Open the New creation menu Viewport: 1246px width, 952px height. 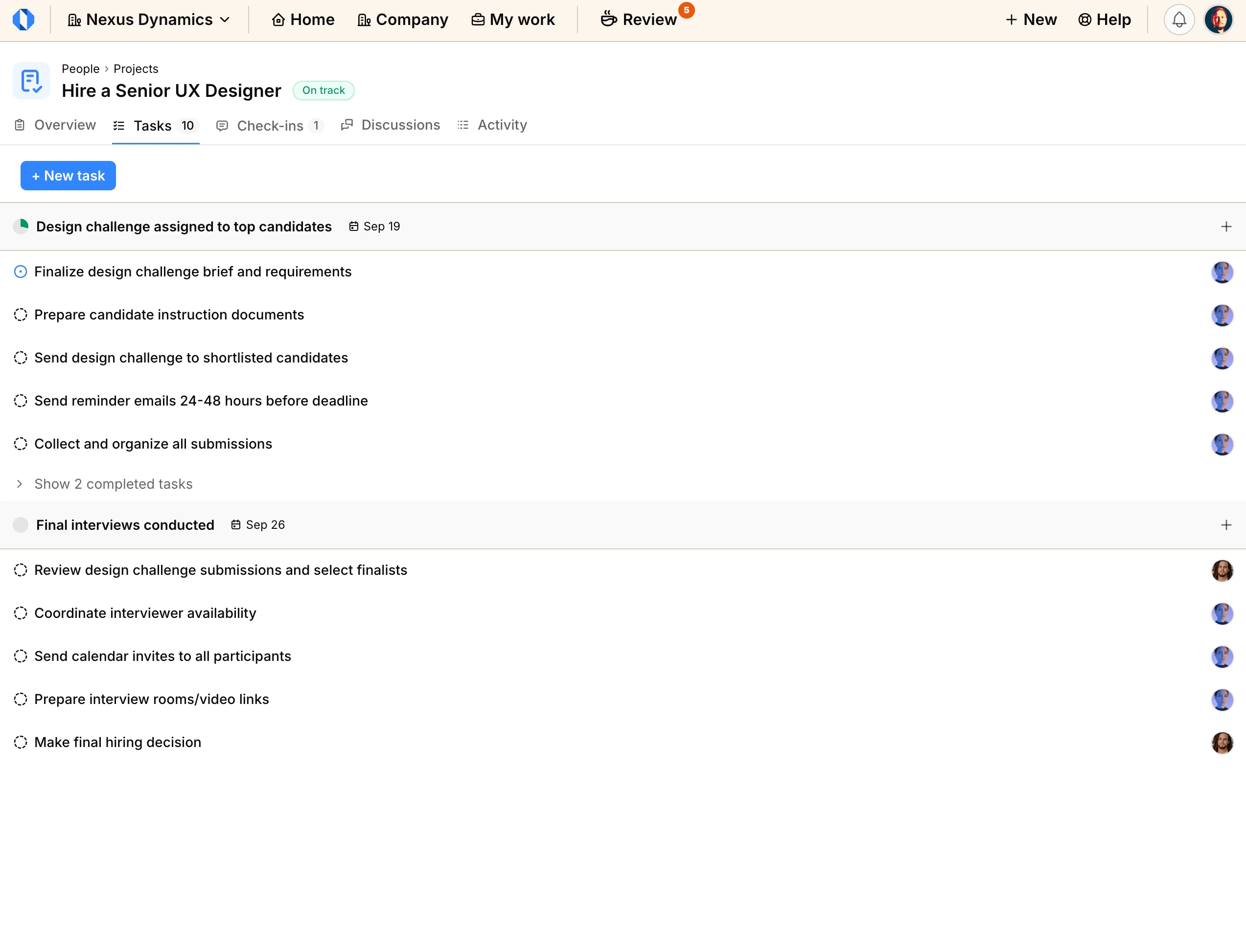pos(1031,19)
